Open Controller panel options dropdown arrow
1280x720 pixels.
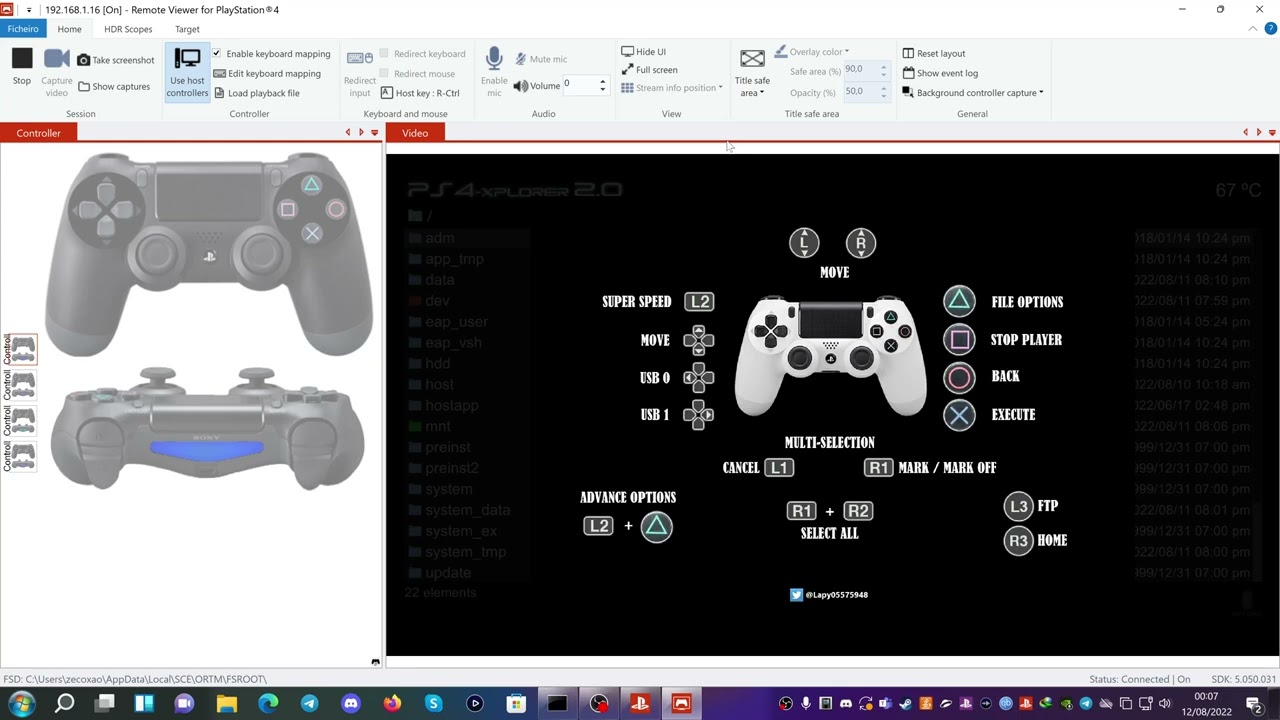click(374, 133)
